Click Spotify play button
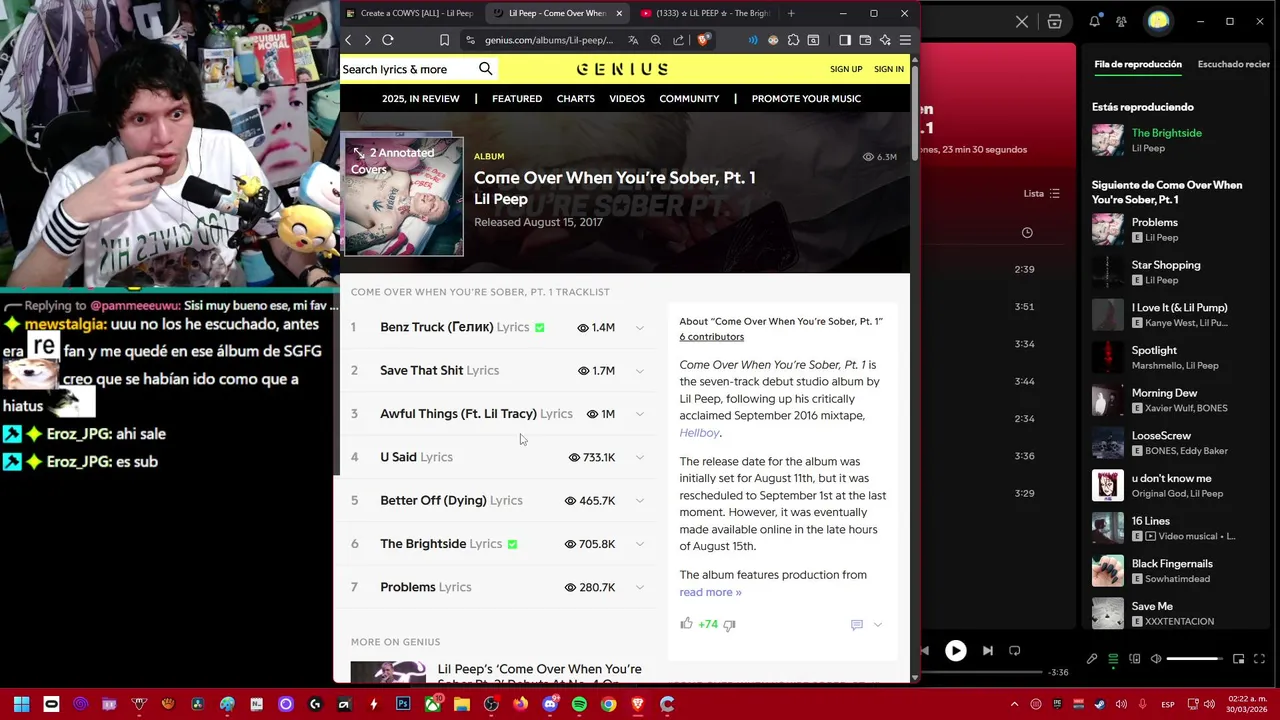This screenshot has width=1280, height=720. click(956, 651)
